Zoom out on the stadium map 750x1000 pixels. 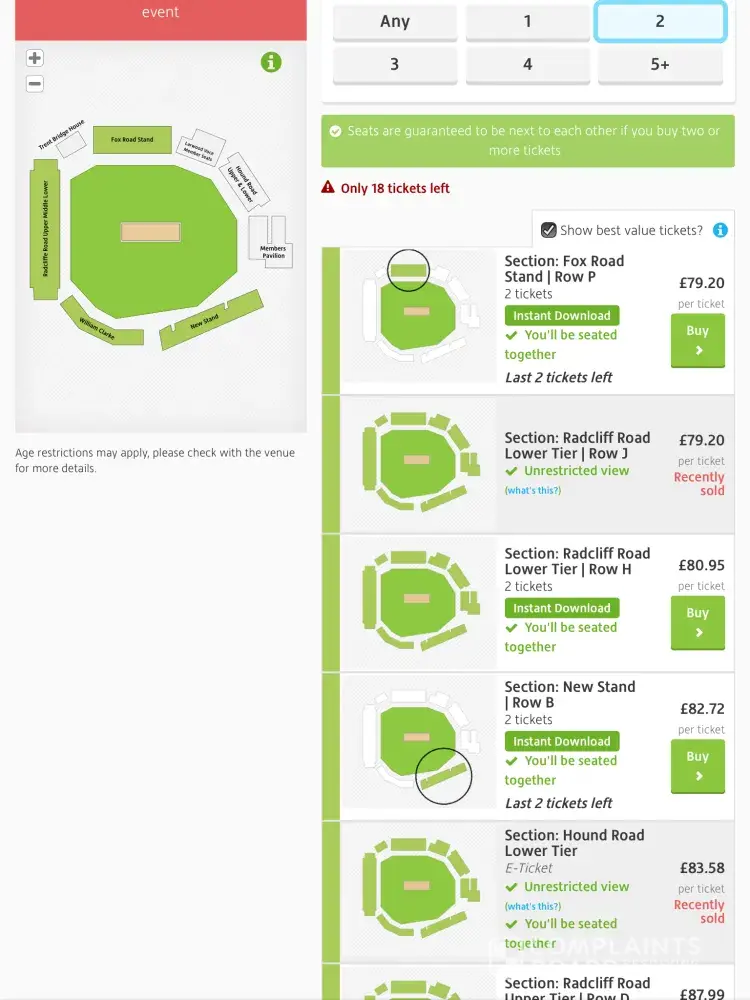pos(35,84)
